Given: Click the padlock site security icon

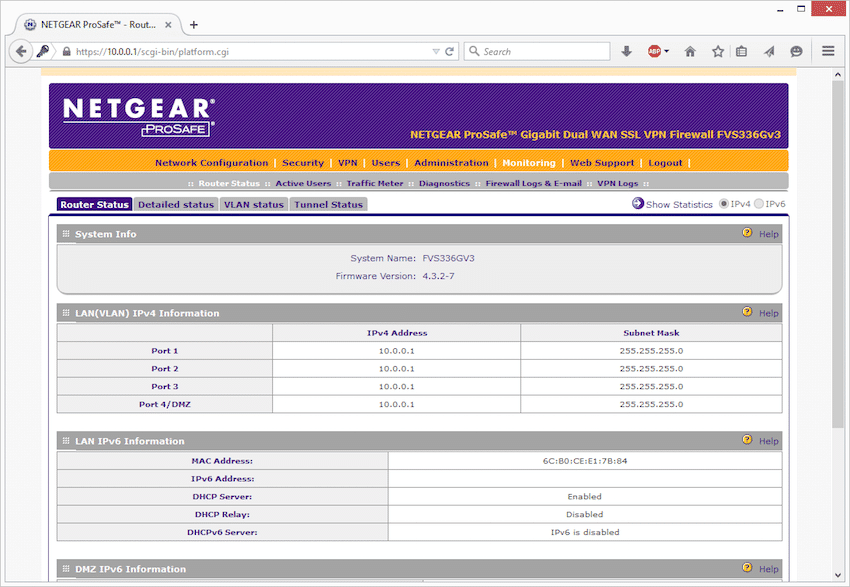Looking at the screenshot, I should 67,51.
